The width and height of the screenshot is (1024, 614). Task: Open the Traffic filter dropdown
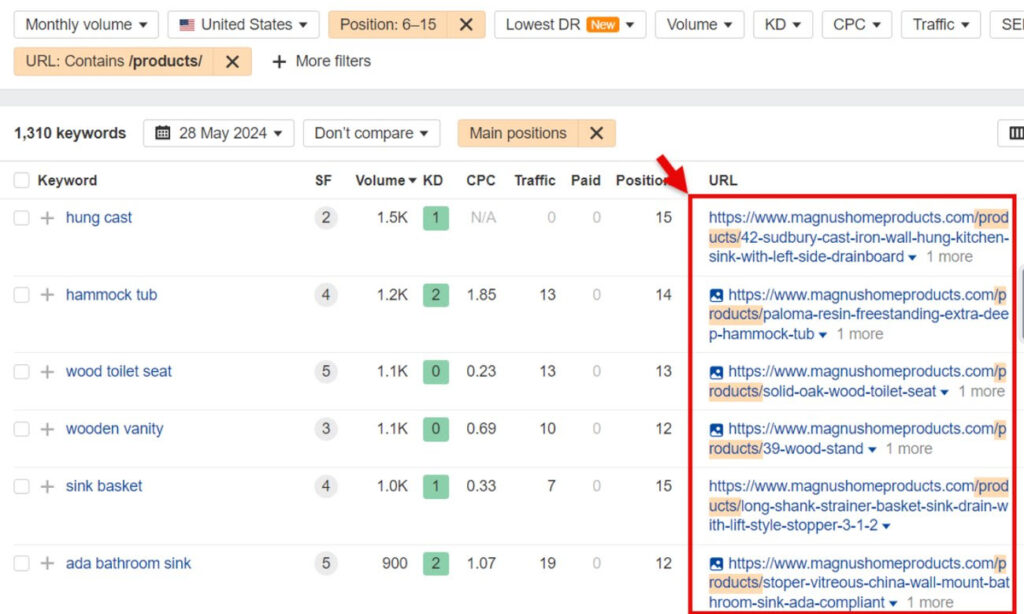tap(940, 25)
